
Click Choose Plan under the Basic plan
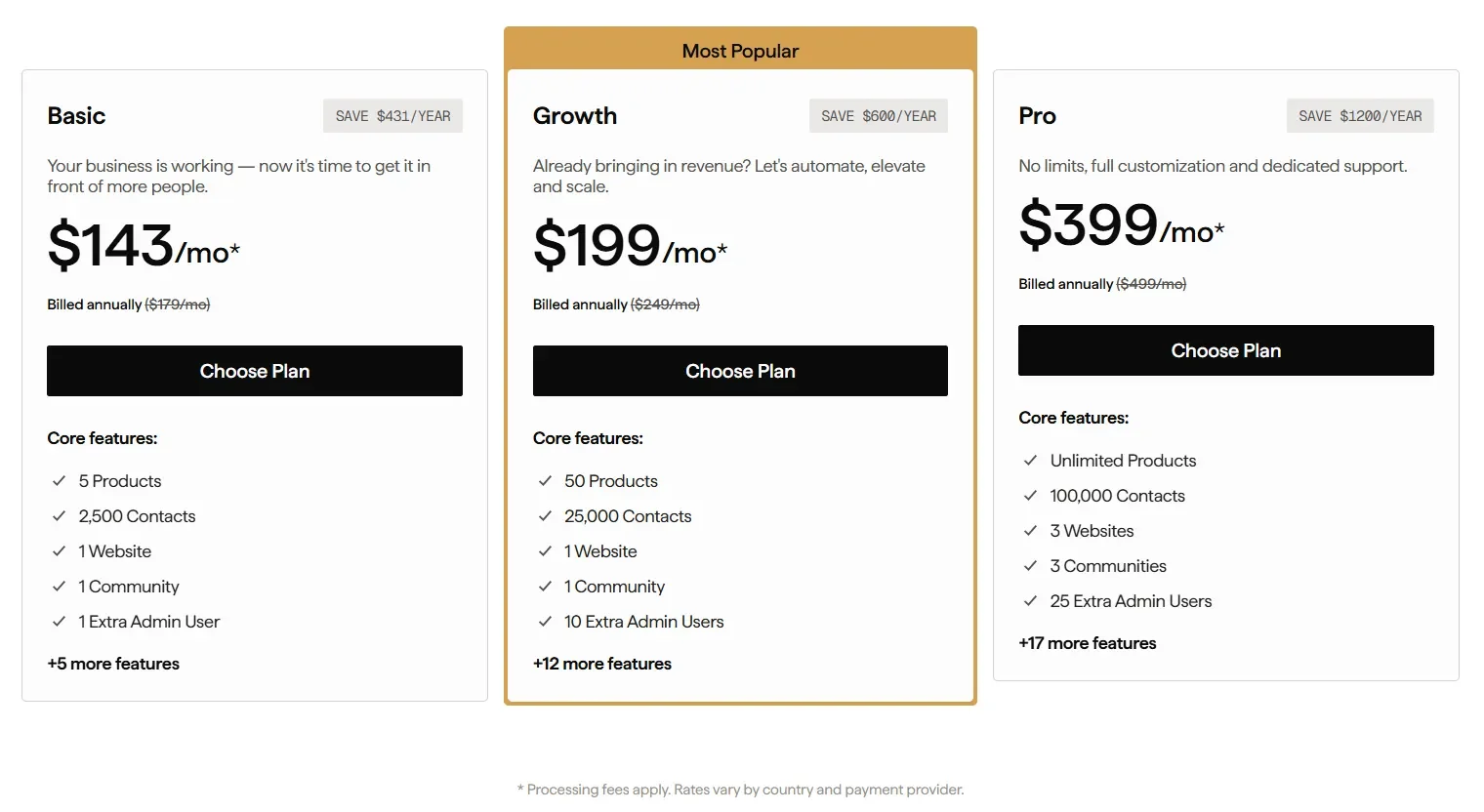click(255, 371)
